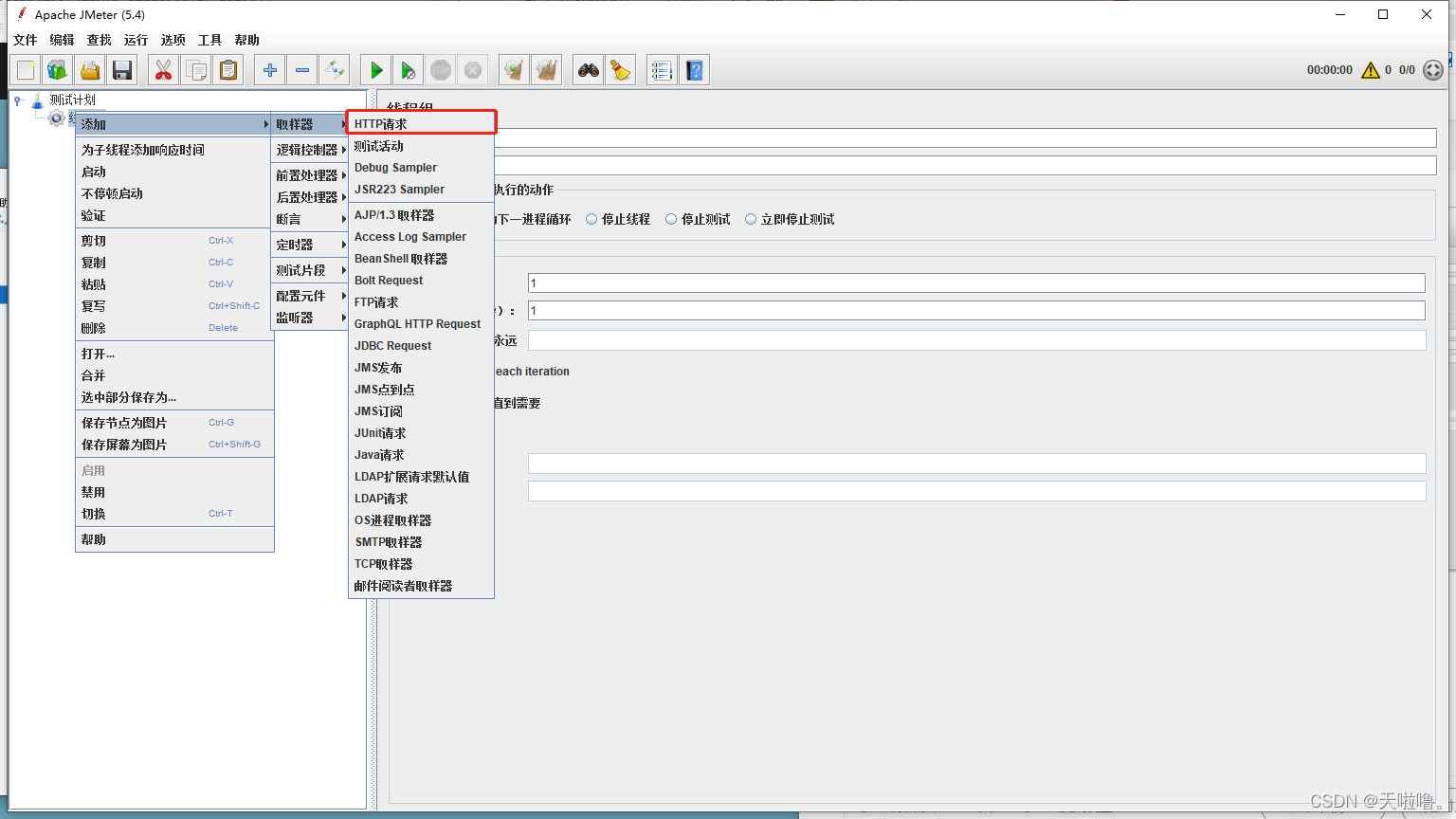Choose TCP取样器 menu entry
The image size is (1456, 819).
click(421, 564)
